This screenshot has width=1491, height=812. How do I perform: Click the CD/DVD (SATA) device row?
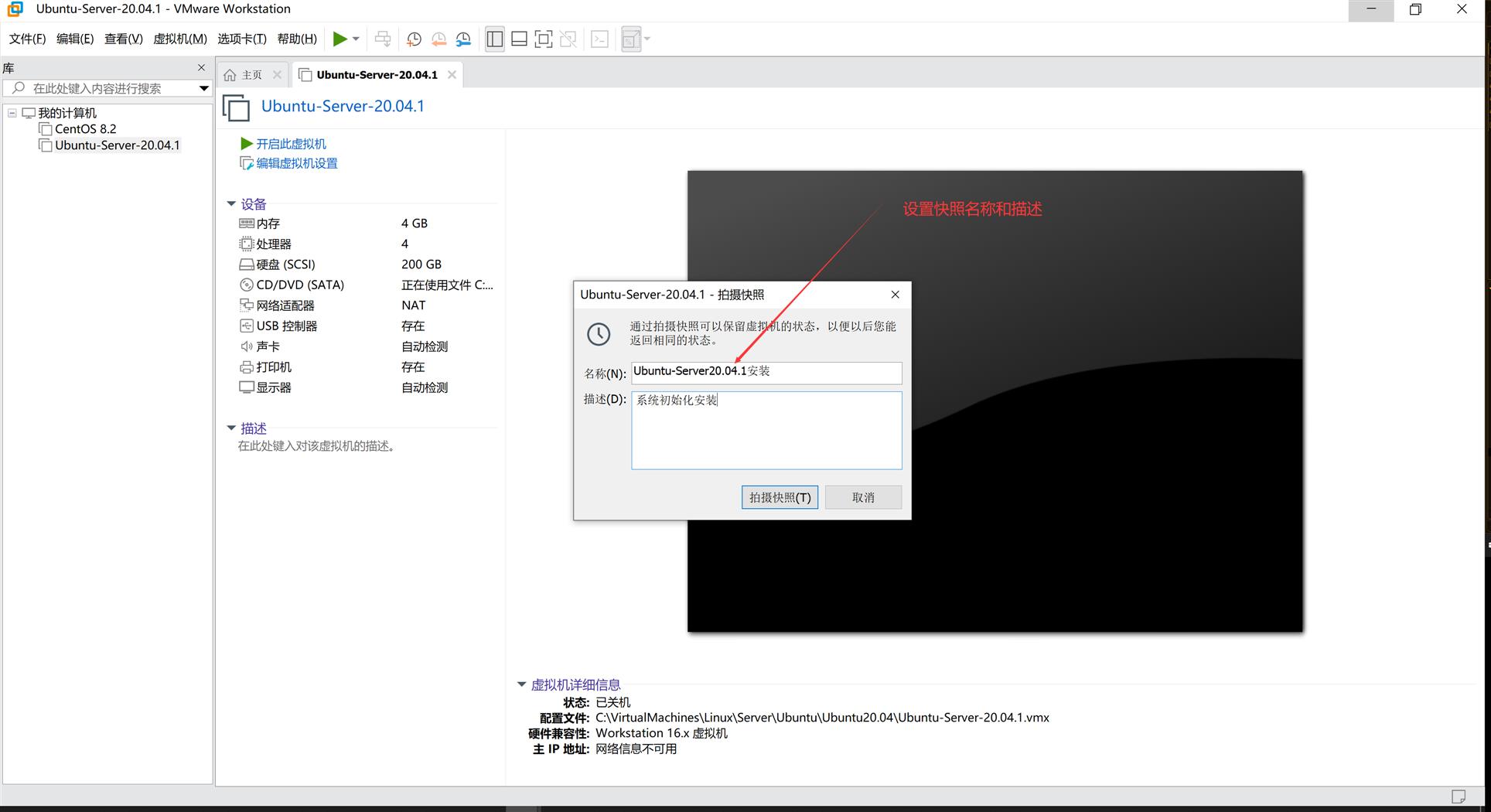[366, 285]
